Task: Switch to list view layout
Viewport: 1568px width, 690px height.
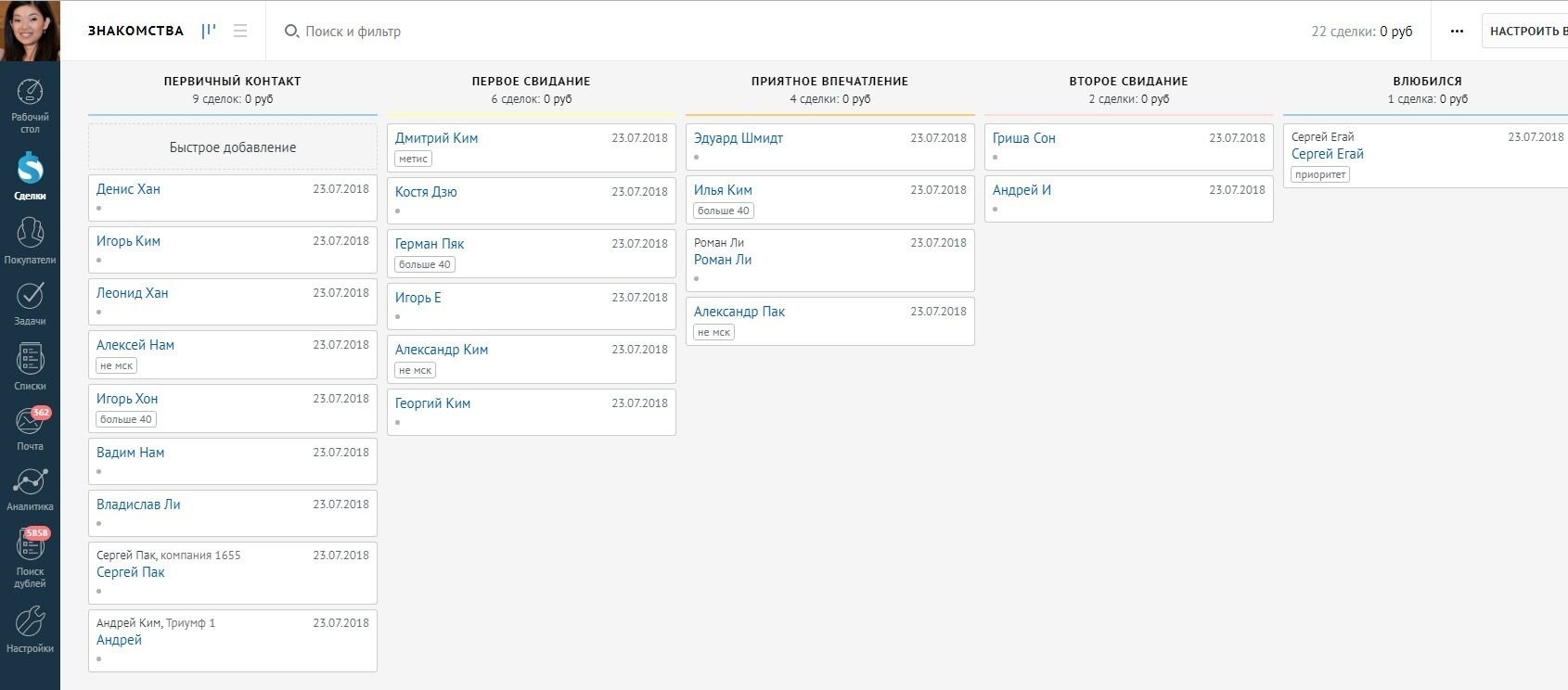Action: (240, 31)
